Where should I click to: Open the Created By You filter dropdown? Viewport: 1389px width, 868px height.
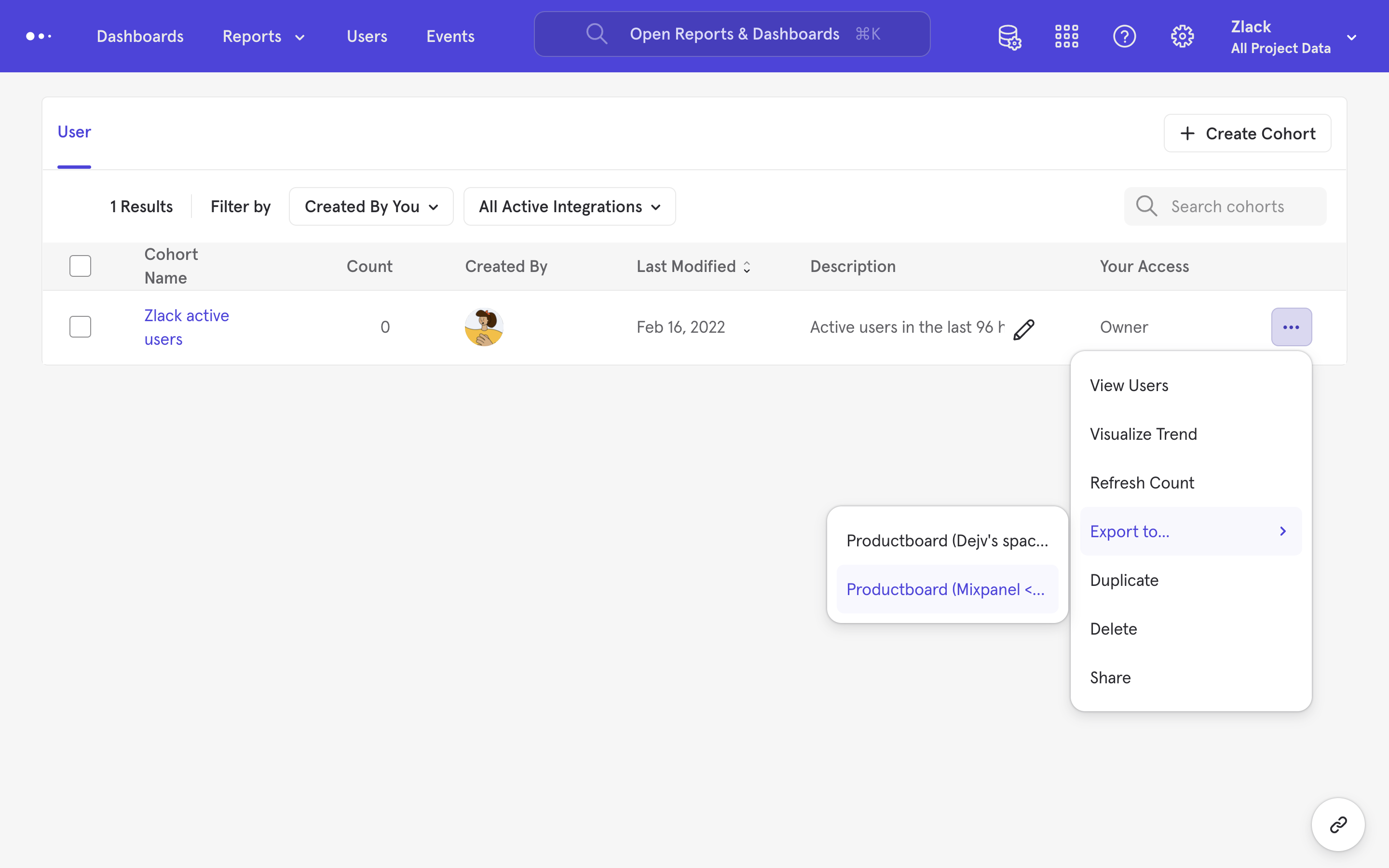(x=371, y=206)
